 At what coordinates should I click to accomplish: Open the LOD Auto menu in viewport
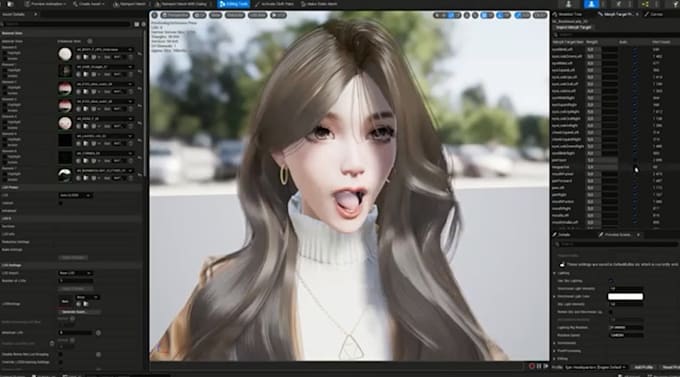tap(257, 15)
